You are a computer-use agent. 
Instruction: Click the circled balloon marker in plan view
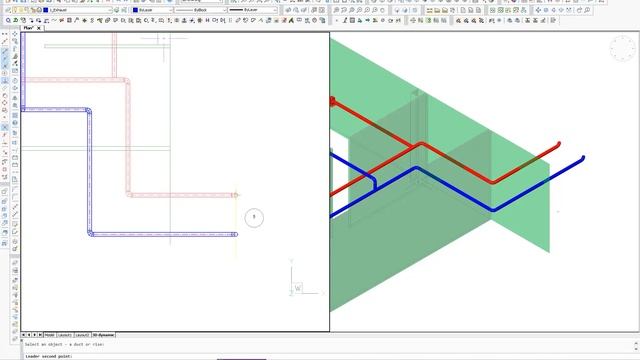tap(254, 217)
